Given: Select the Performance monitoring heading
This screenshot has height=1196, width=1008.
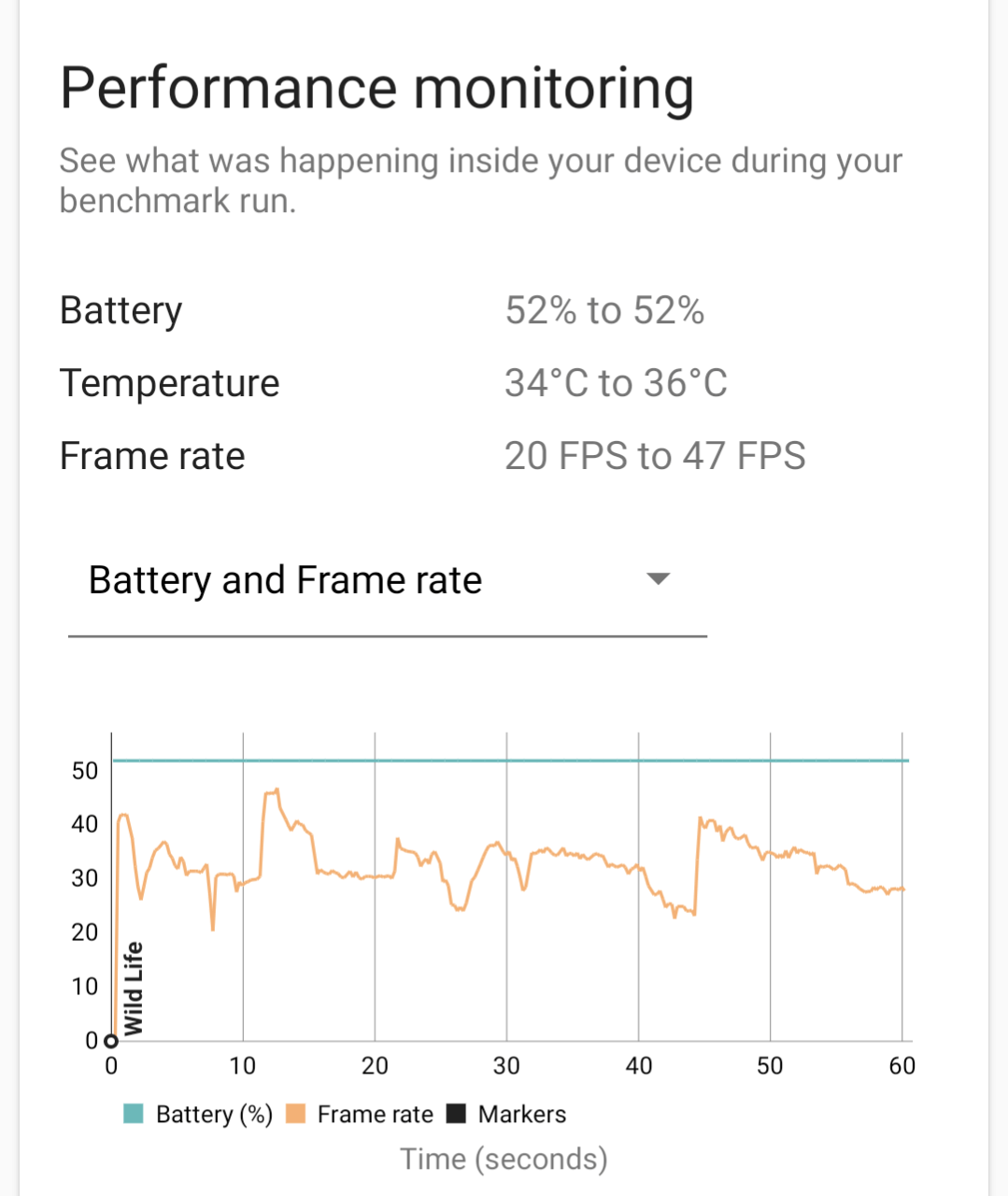Looking at the screenshot, I should point(376,87).
